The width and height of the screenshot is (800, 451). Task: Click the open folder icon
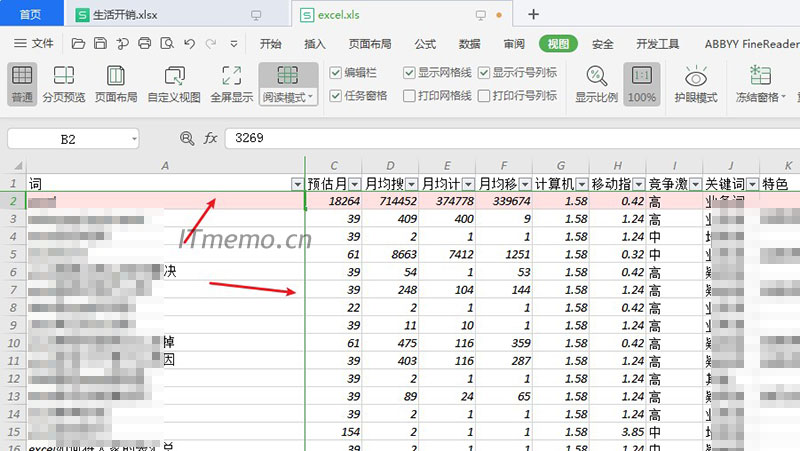click(78, 43)
